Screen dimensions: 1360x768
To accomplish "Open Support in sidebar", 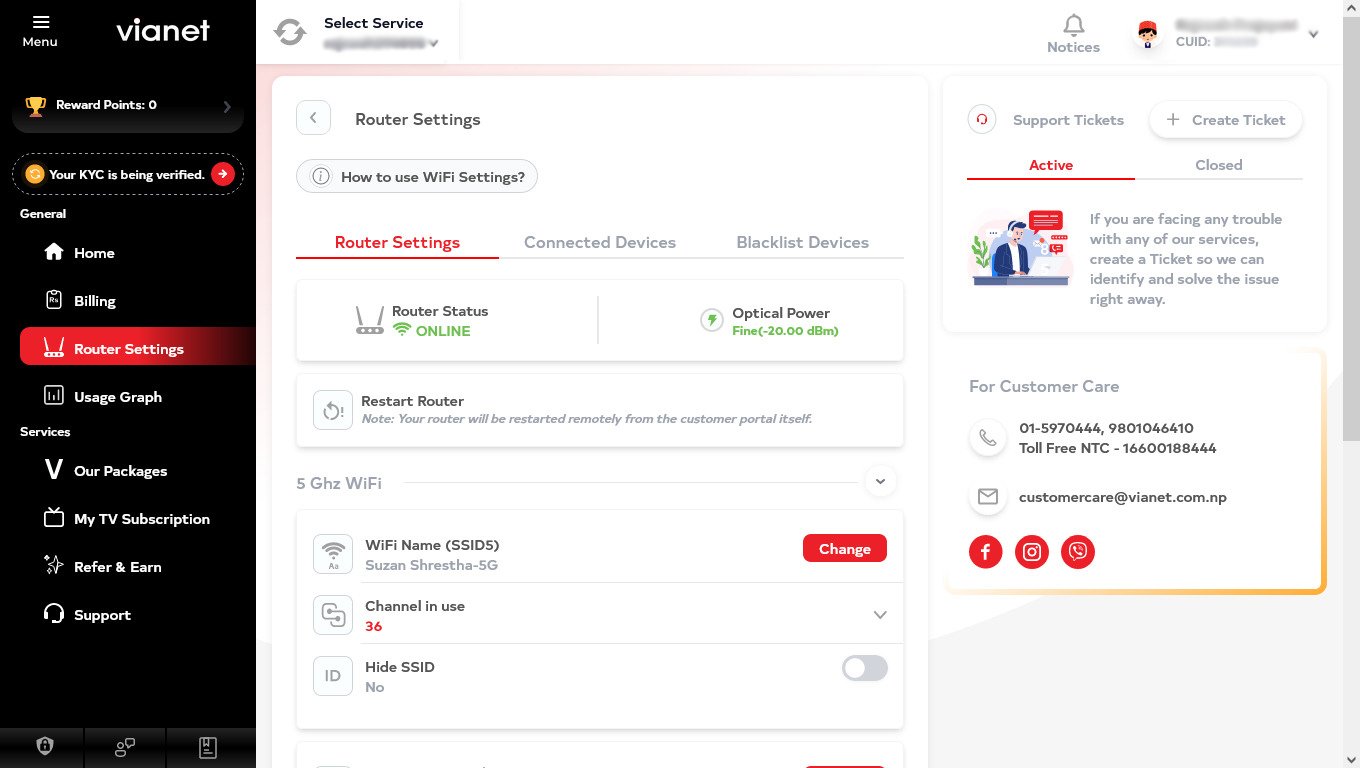I will 138,615.
